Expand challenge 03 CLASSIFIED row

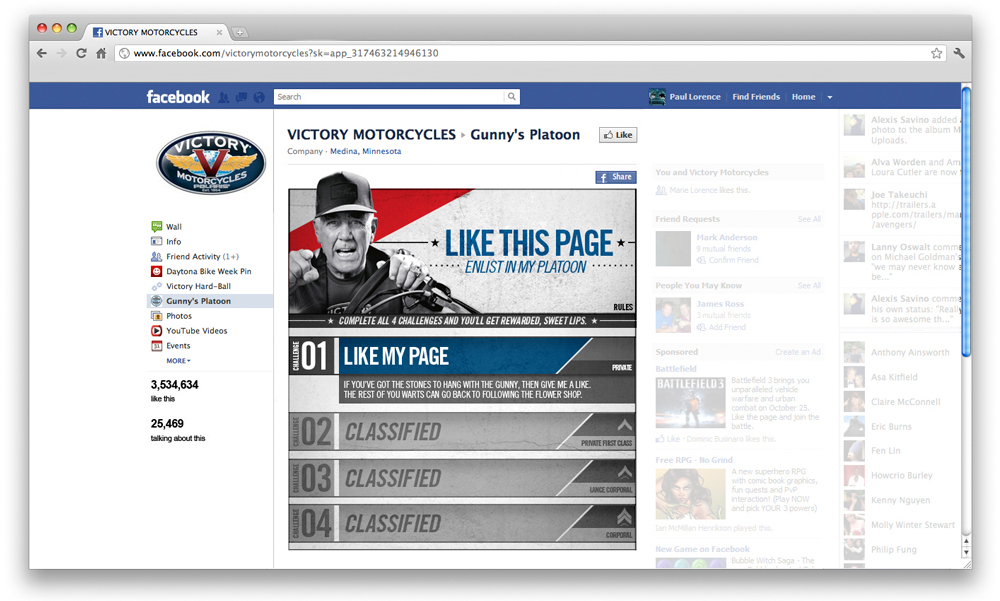pyautogui.click(x=462, y=478)
